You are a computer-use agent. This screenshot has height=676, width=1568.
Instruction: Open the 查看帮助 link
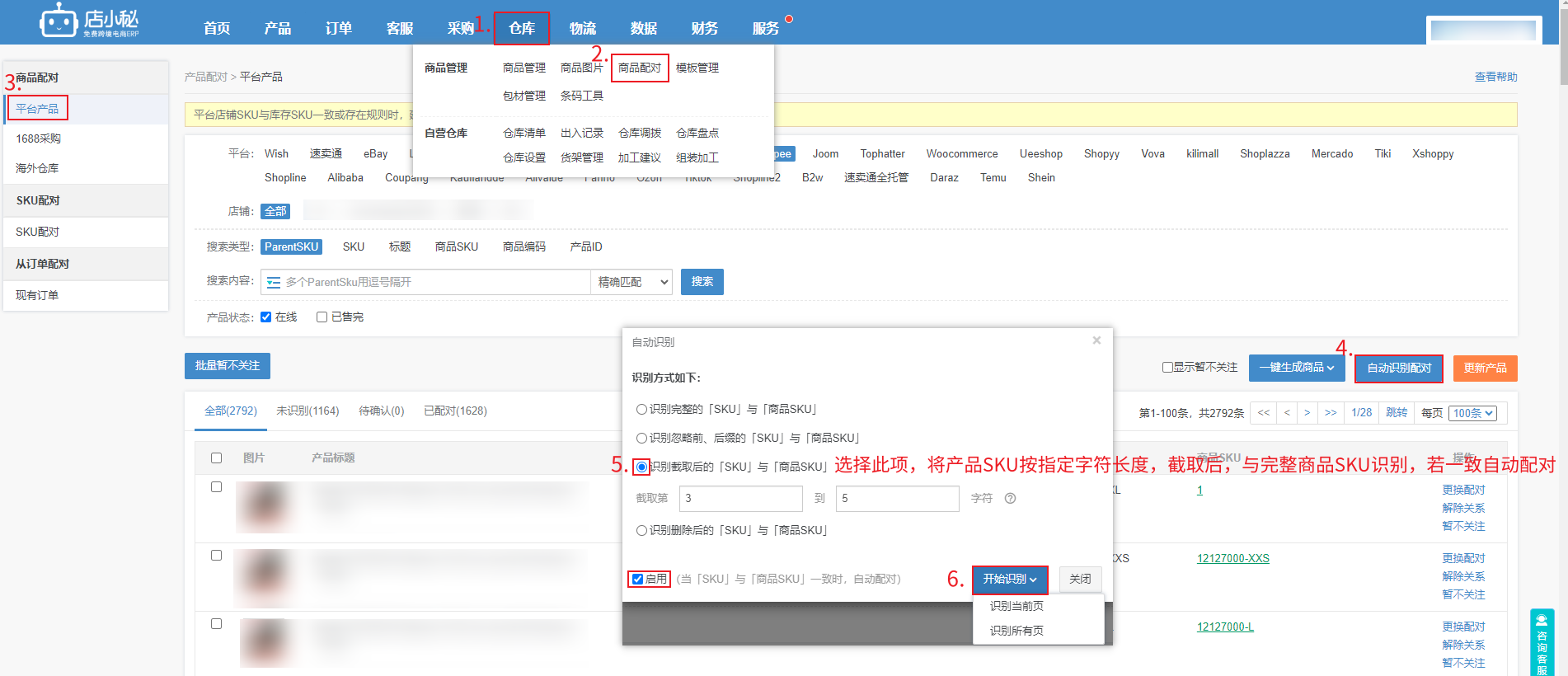pos(1495,77)
